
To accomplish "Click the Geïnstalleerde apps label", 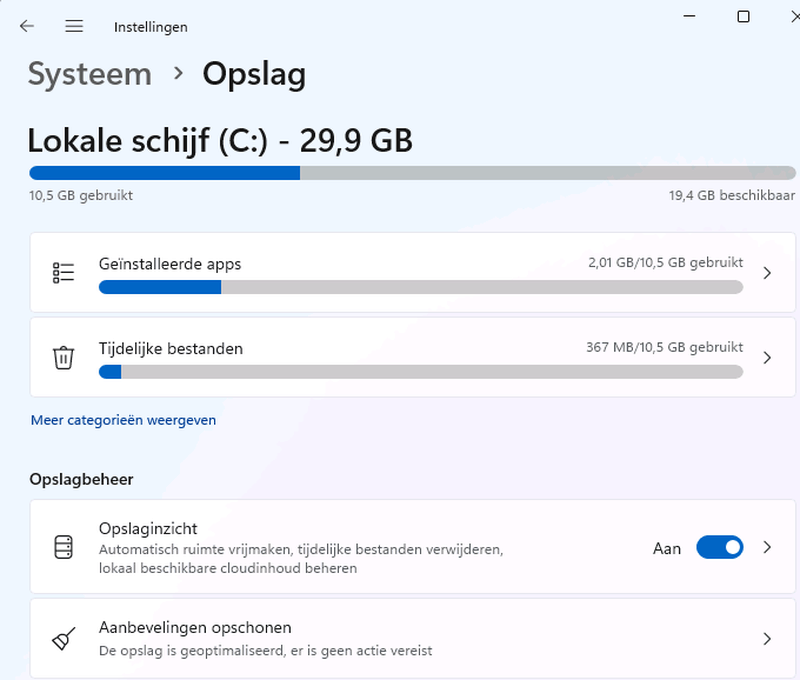I will 170,264.
